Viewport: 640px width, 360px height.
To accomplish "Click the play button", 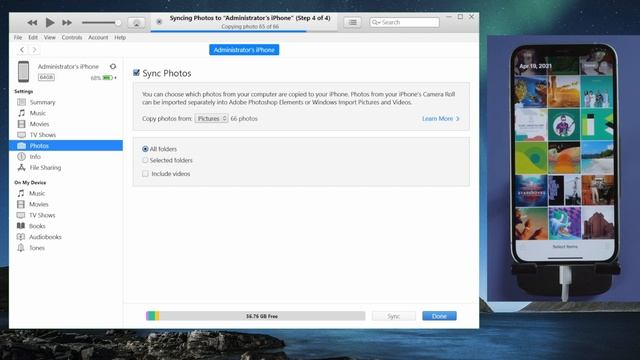I will coord(50,22).
